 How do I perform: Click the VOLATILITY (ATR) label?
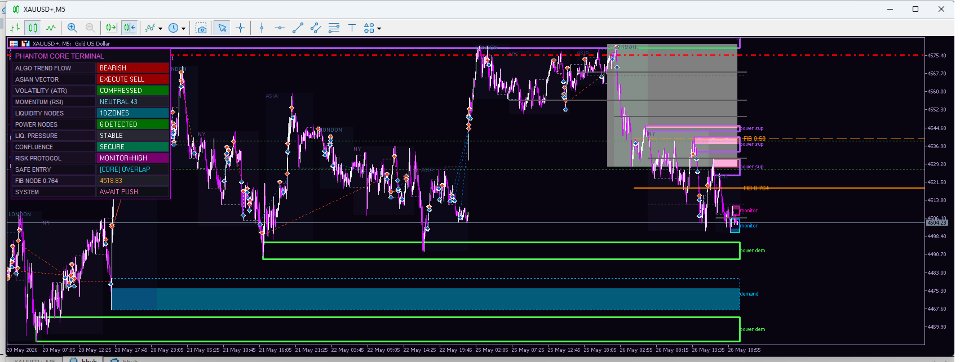click(40, 91)
